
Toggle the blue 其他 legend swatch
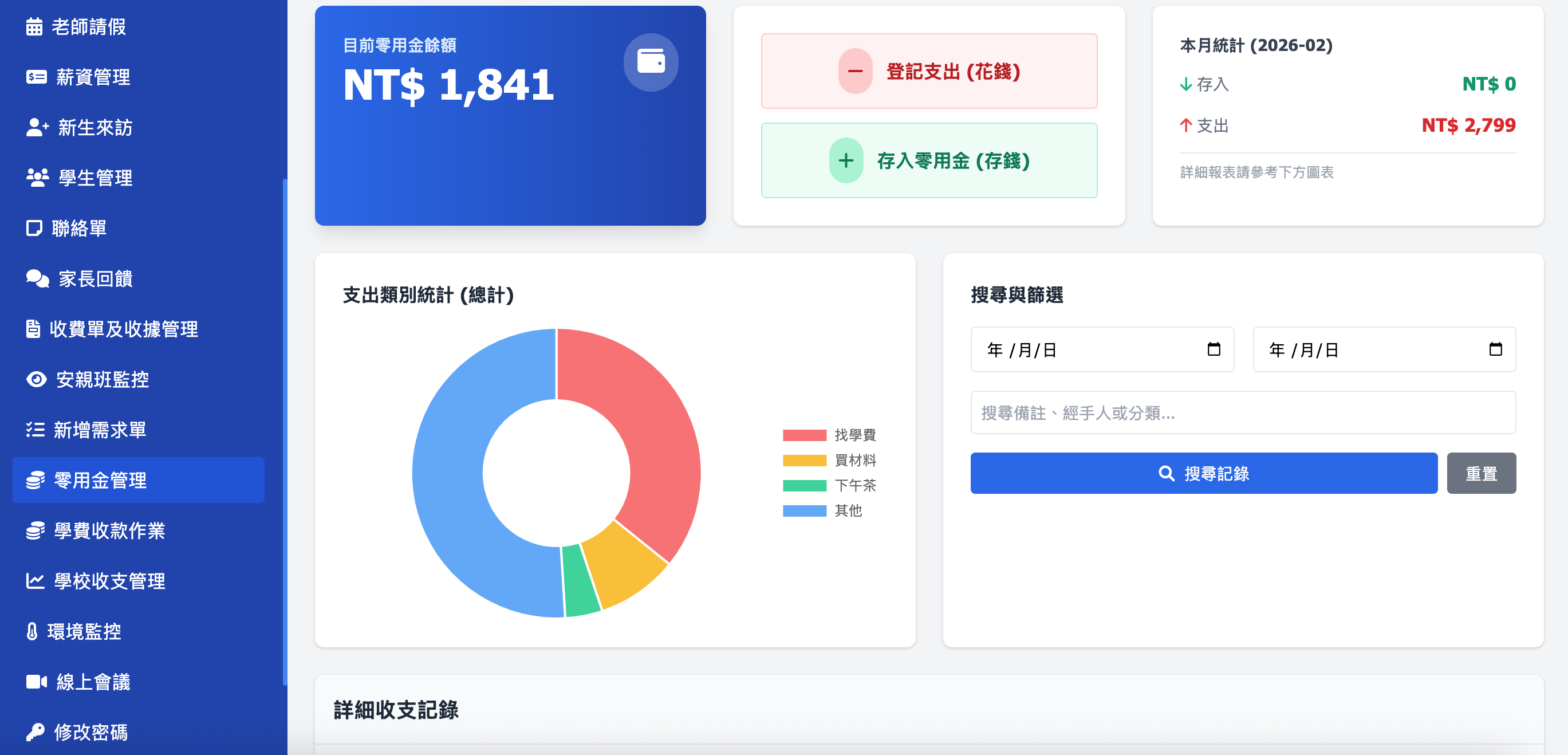click(x=804, y=511)
